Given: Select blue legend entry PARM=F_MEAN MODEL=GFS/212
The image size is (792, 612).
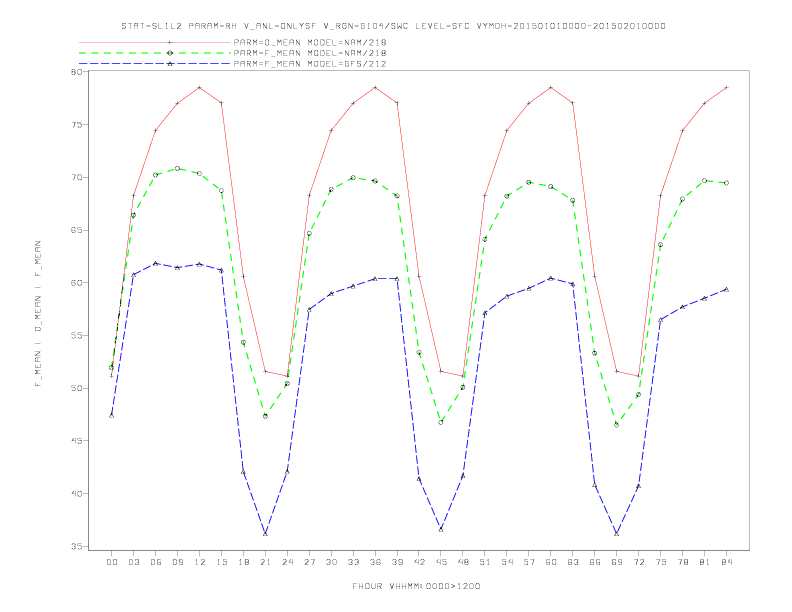Looking at the screenshot, I should (310, 64).
